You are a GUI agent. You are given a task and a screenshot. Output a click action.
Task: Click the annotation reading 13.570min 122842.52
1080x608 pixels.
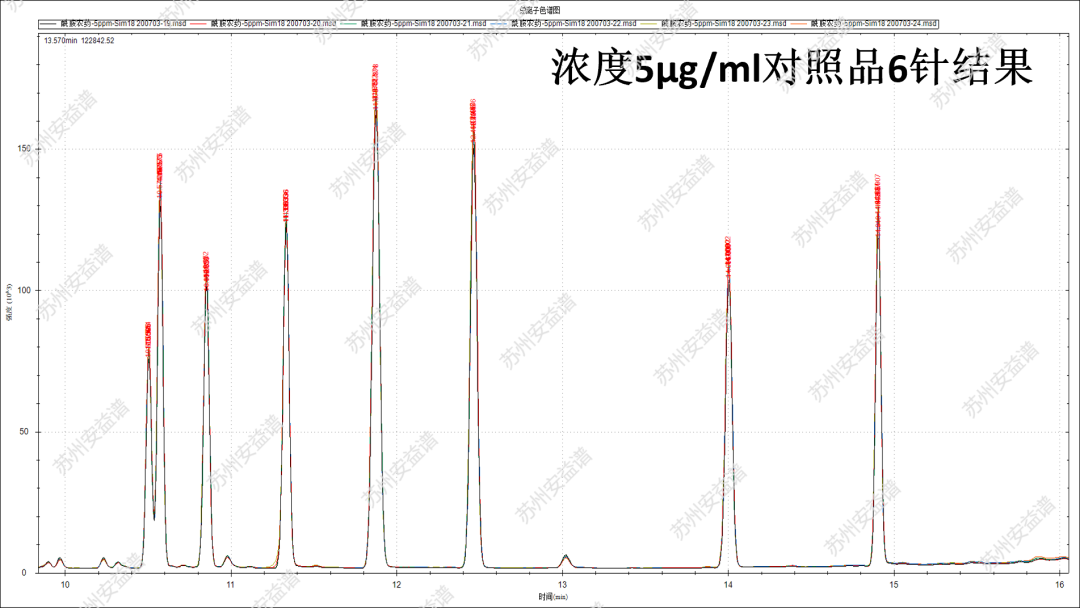tap(78, 41)
